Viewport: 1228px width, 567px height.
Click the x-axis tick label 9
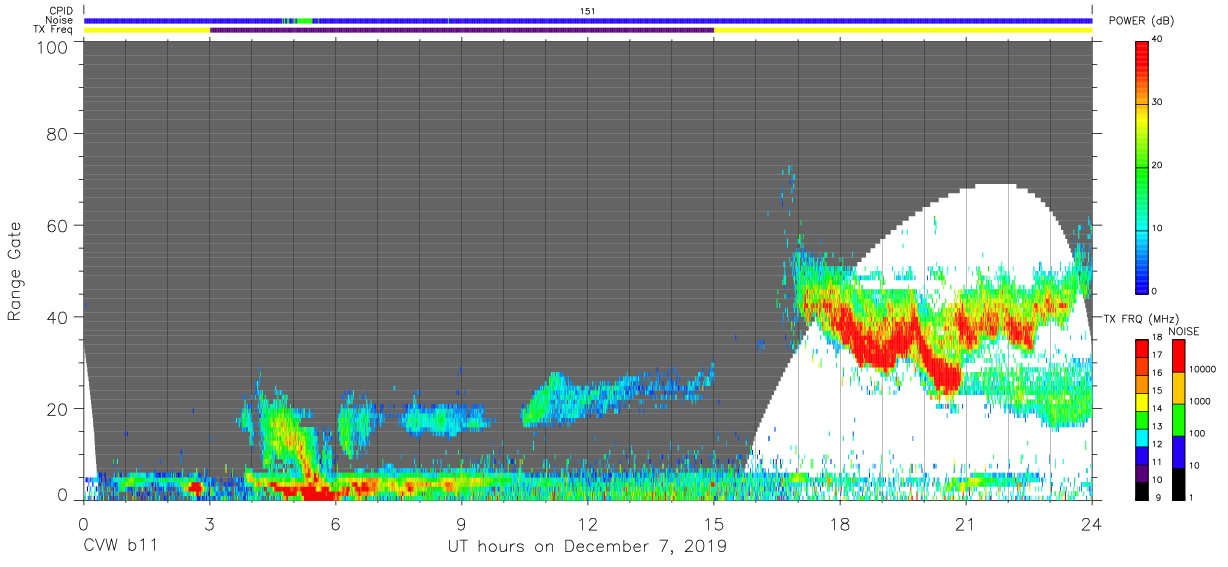coord(462,523)
